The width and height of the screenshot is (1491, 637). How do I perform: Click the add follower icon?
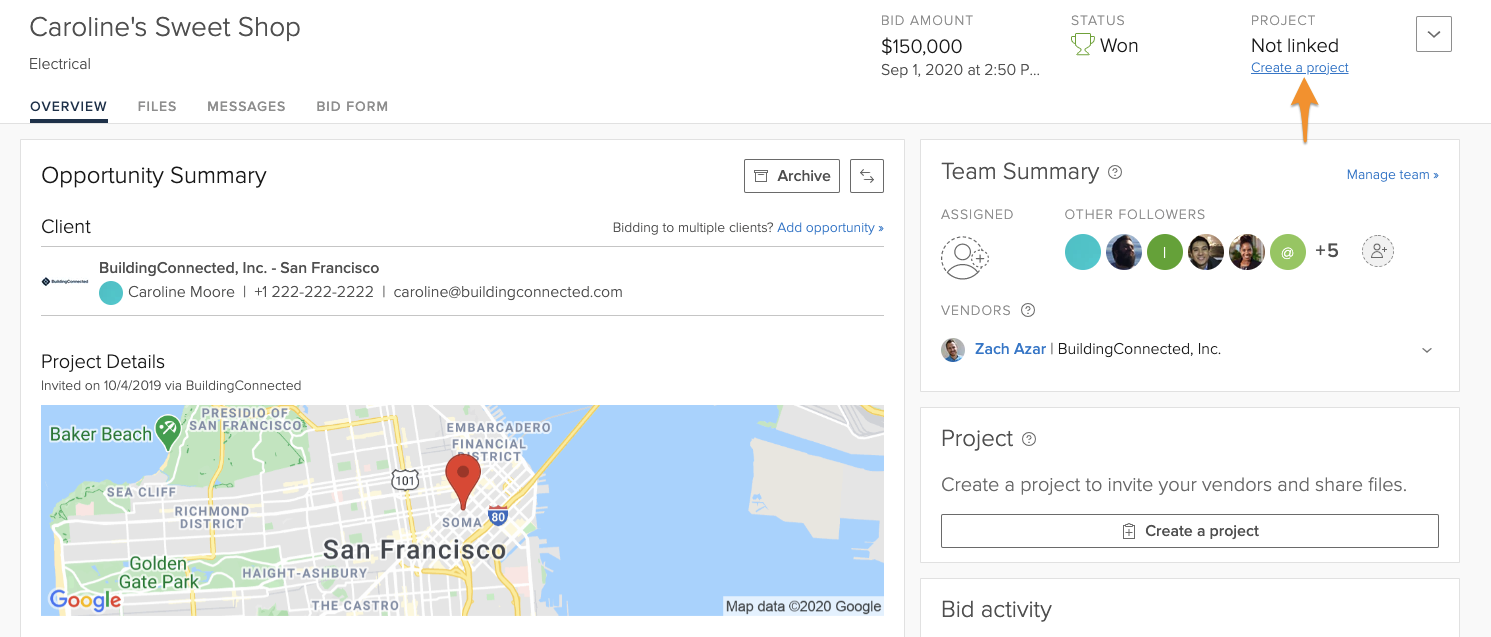tap(1377, 251)
